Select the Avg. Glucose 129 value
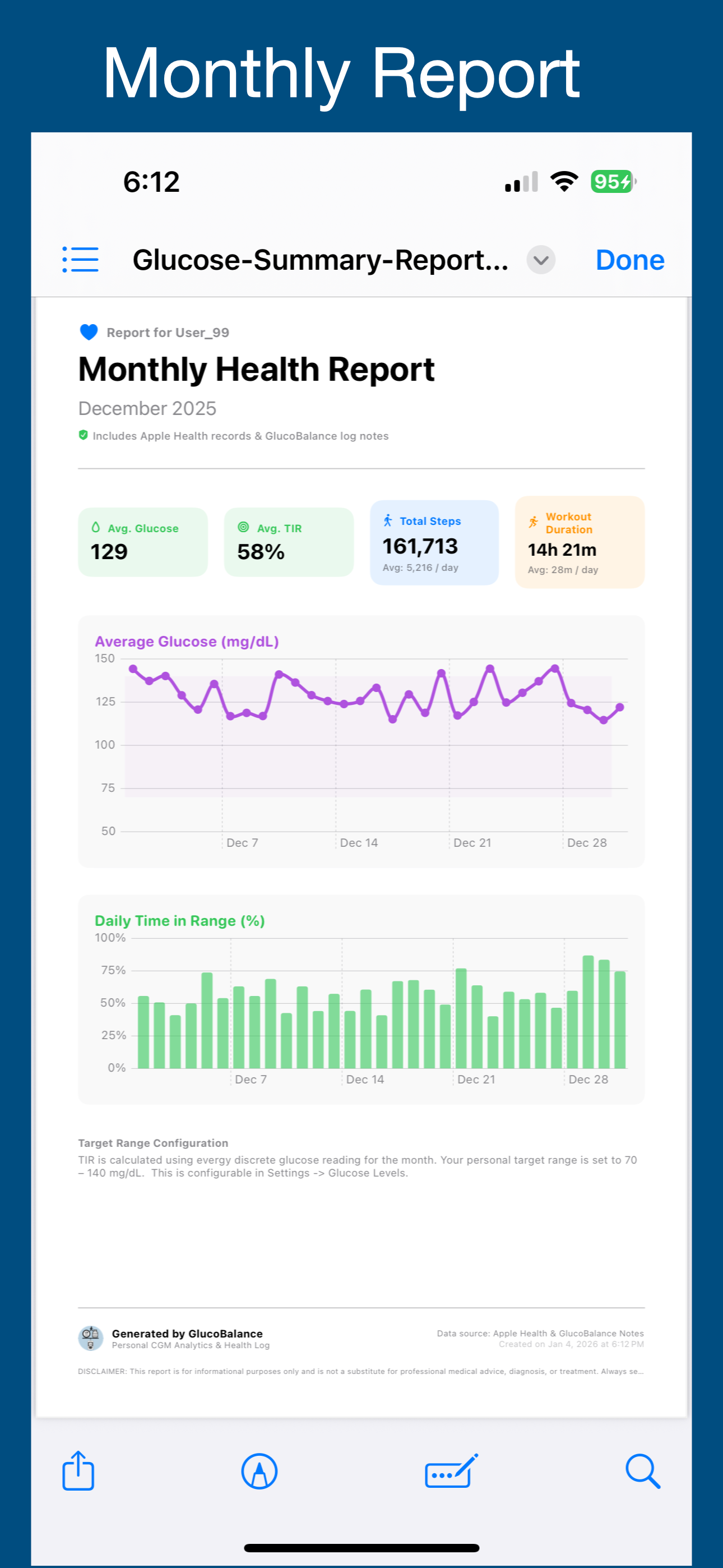 tap(109, 552)
